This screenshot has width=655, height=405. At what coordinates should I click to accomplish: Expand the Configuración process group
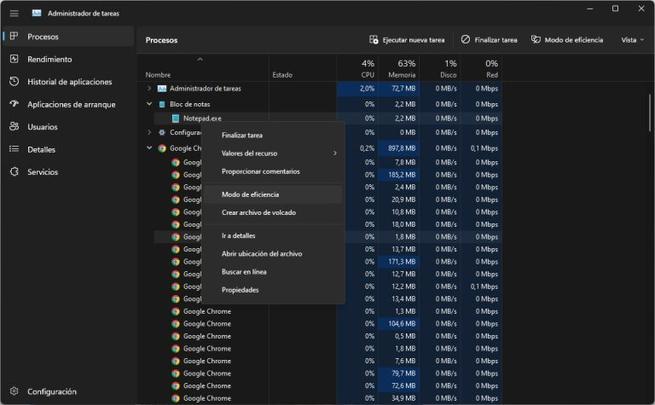(x=149, y=132)
